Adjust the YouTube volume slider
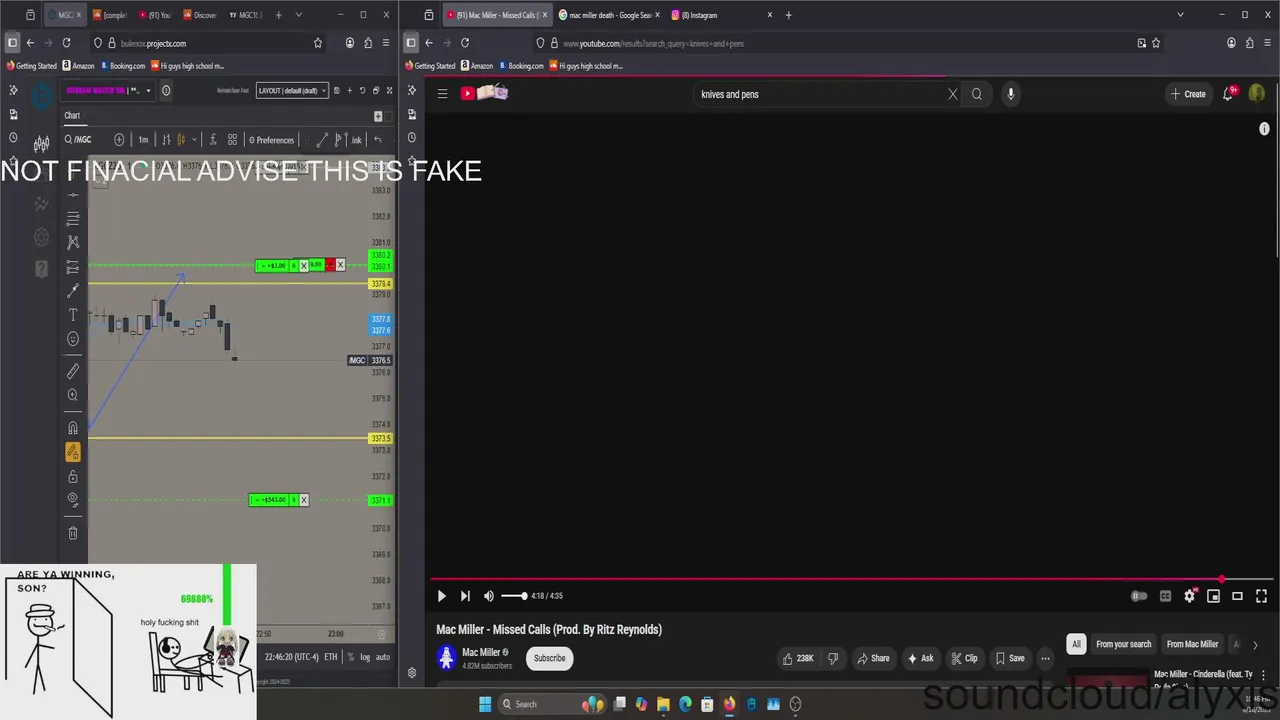This screenshot has height=720, width=1280. pos(514,596)
